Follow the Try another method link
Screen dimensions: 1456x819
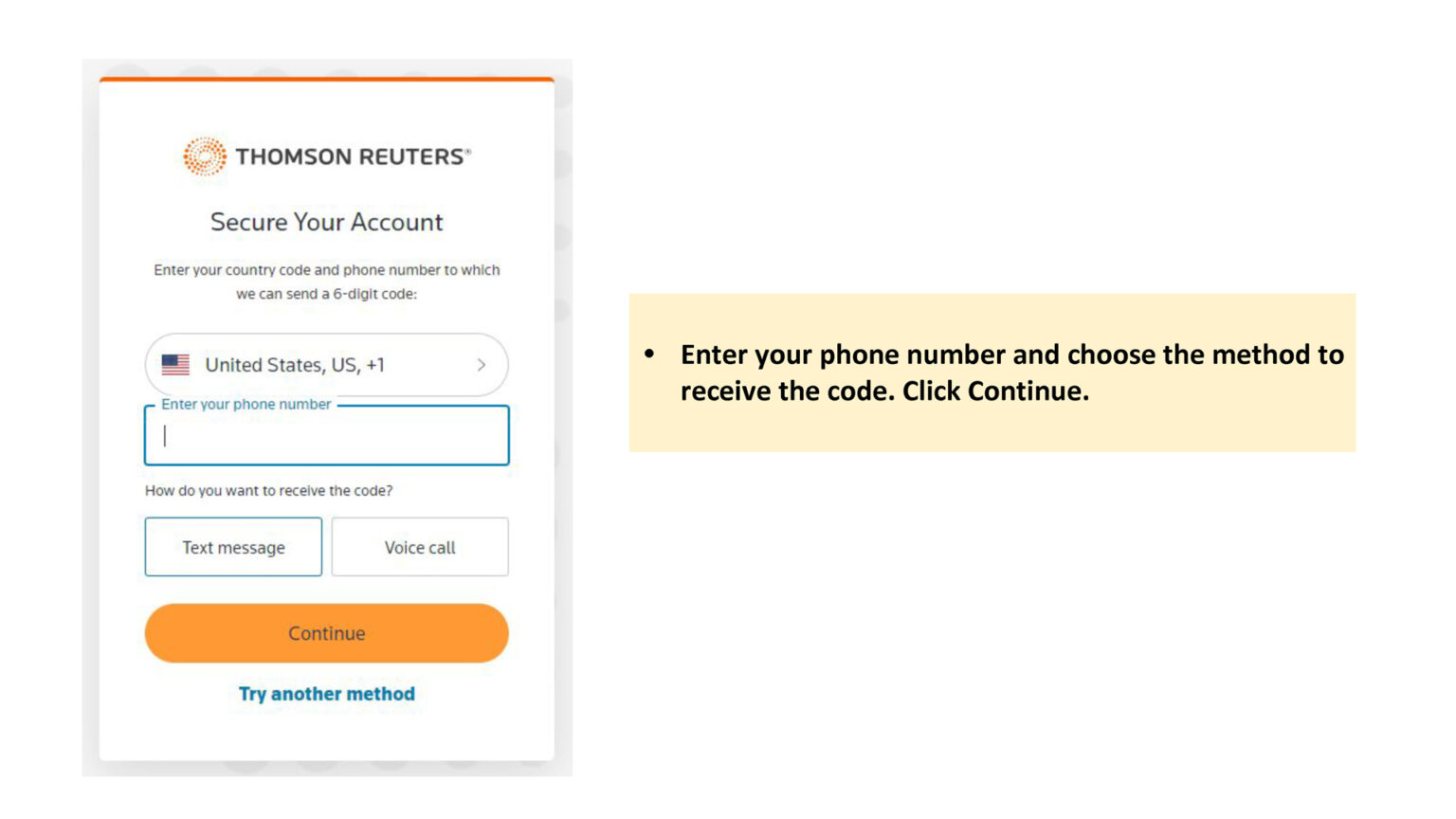click(326, 694)
